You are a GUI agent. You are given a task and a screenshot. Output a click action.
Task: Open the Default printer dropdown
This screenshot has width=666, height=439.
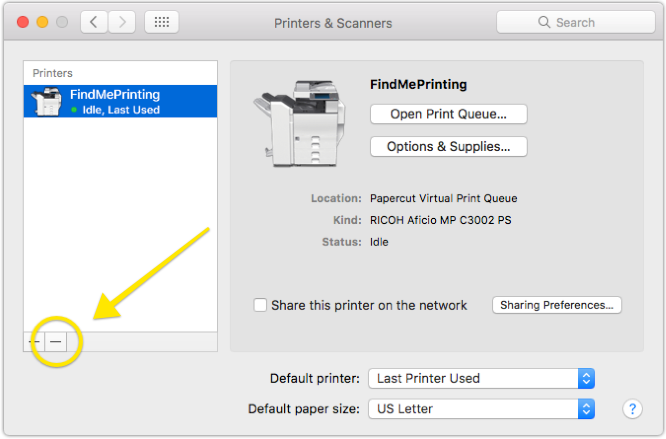pos(482,378)
